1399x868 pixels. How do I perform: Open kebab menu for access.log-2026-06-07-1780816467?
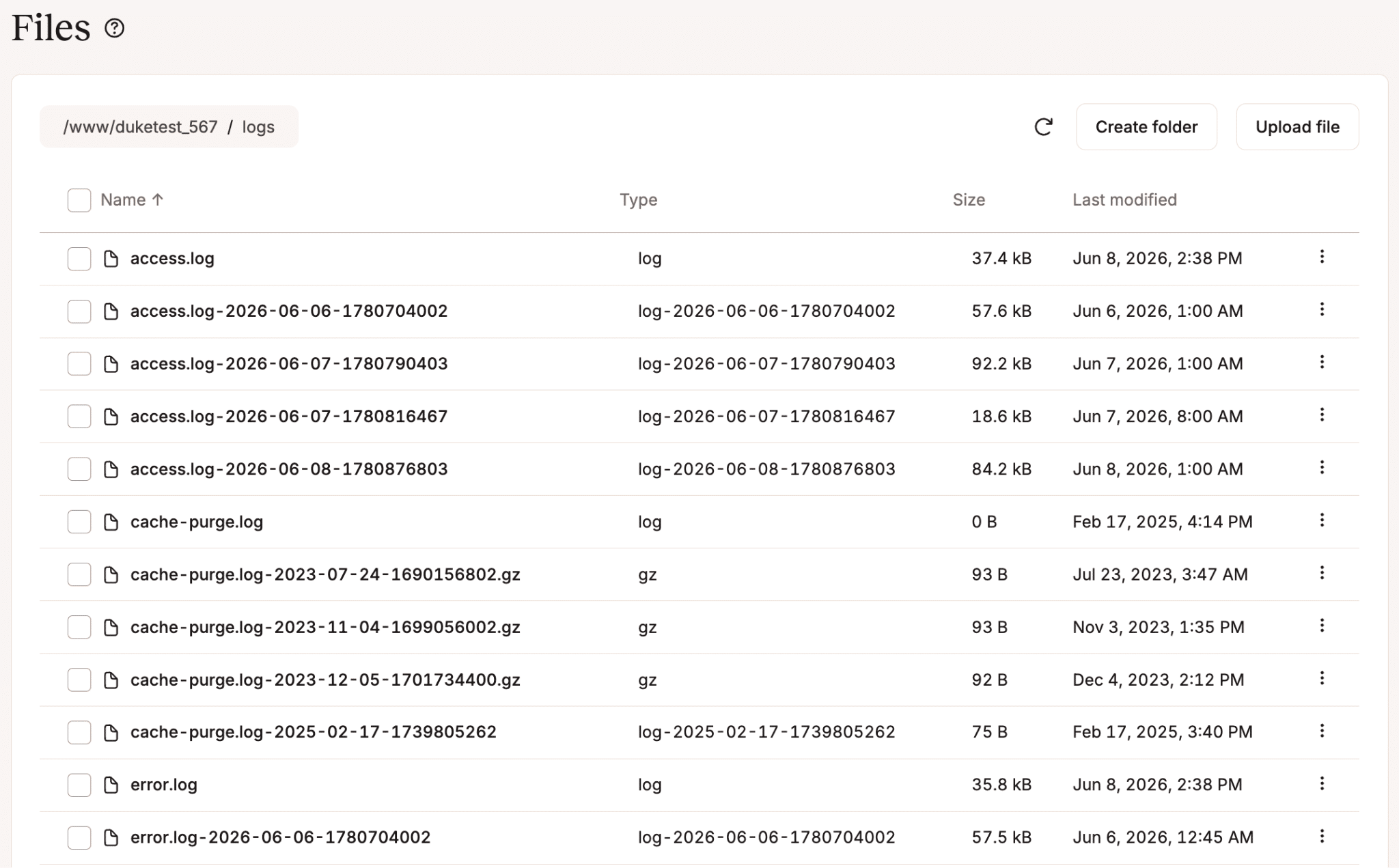(x=1322, y=415)
